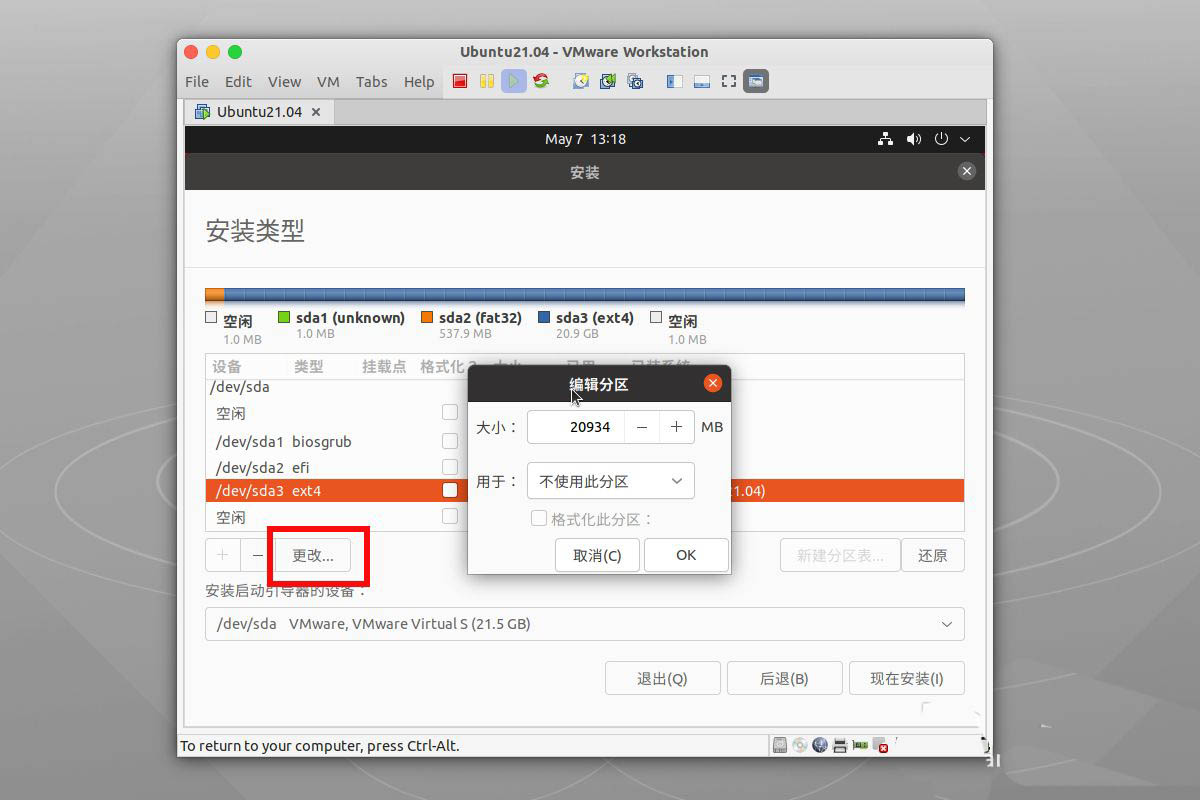This screenshot has height=800, width=1200.
Task: Open the VM menu
Action: pyautogui.click(x=328, y=82)
